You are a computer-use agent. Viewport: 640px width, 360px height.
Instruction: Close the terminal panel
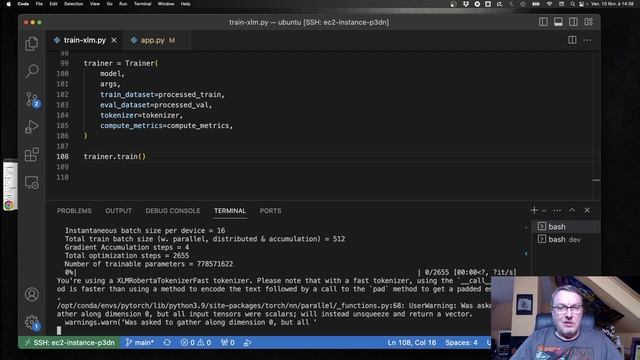(587, 210)
